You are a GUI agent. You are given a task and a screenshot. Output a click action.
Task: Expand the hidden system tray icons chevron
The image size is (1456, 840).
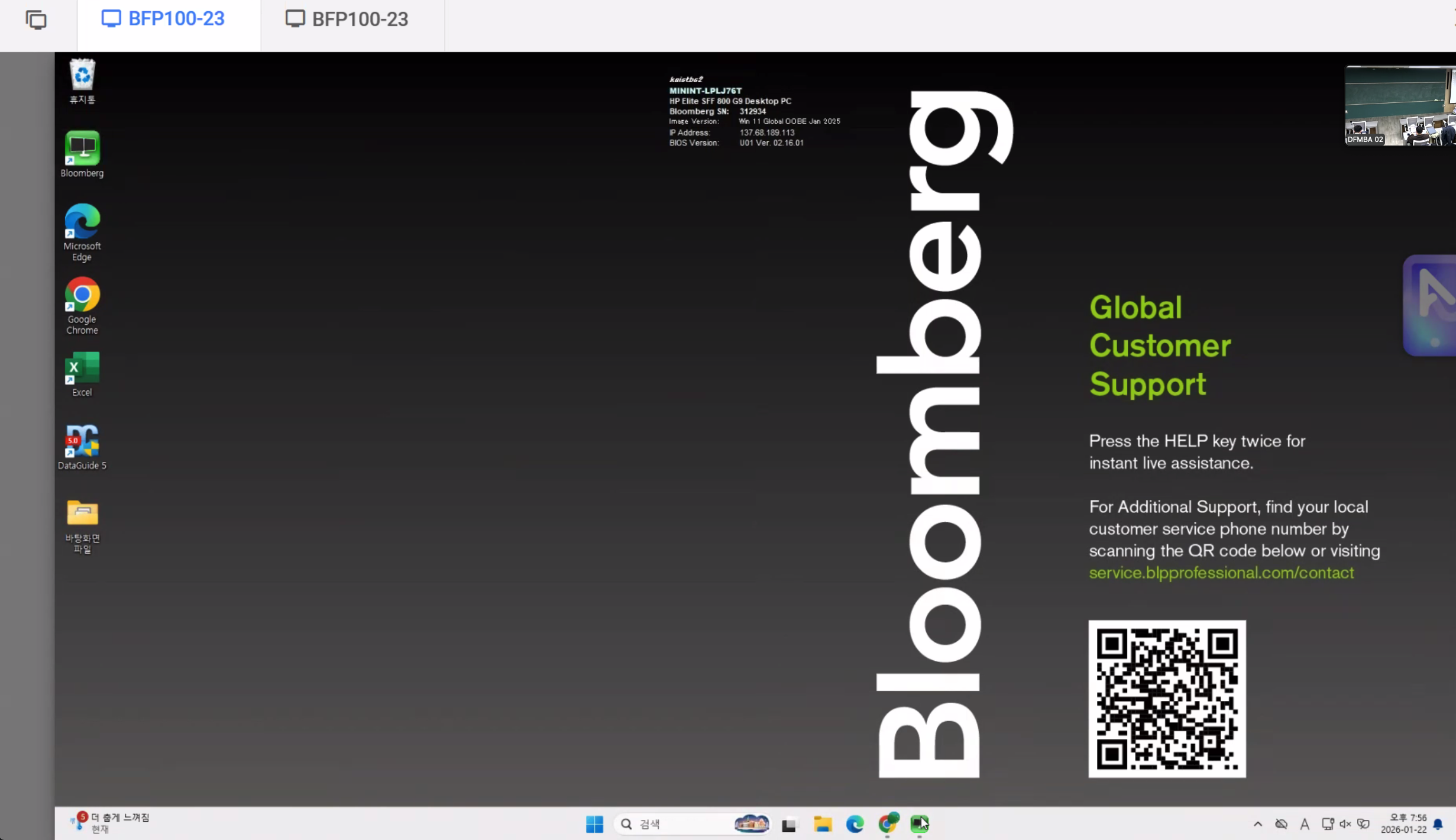point(1258,823)
